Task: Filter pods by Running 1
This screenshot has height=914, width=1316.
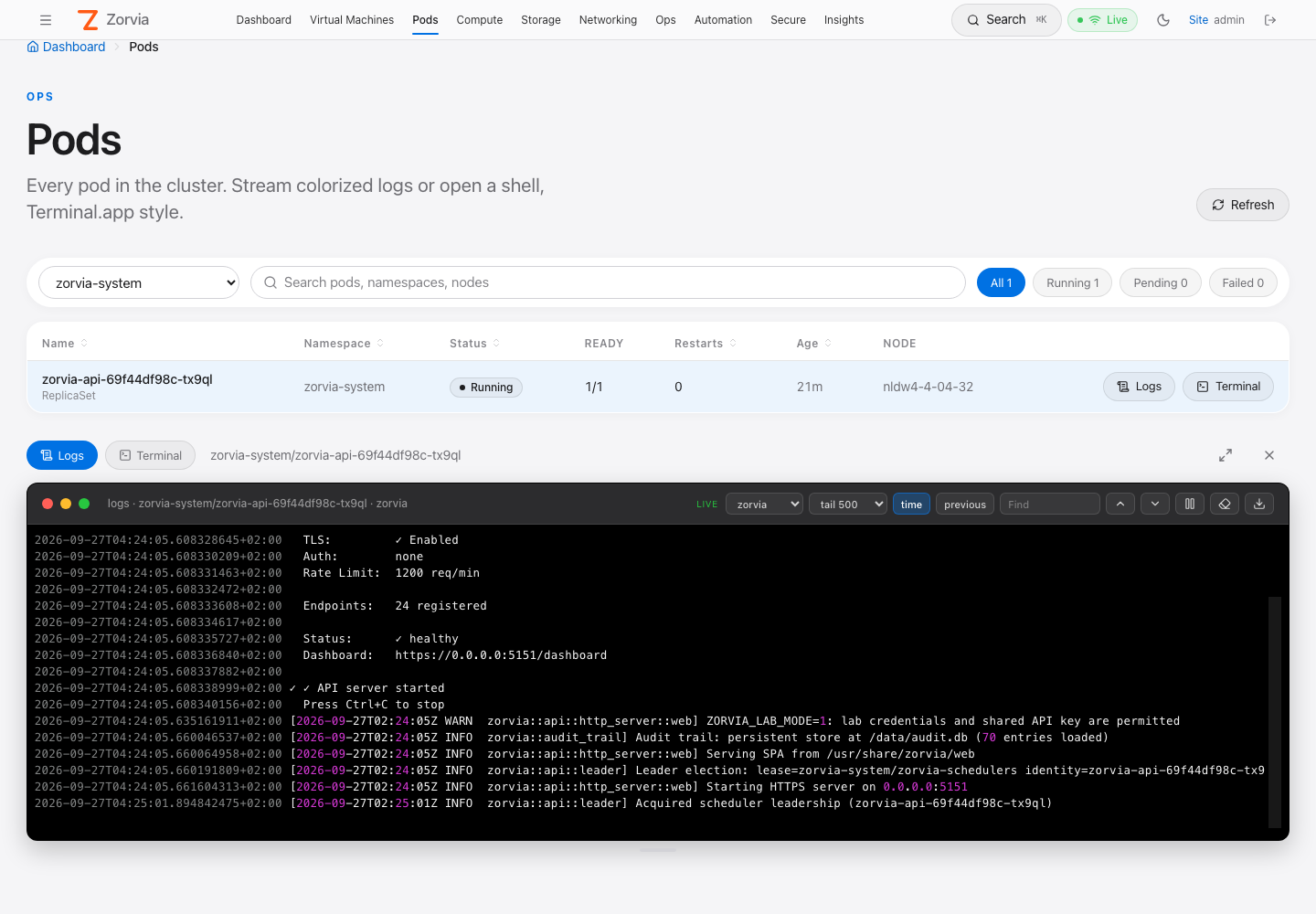Action: click(1073, 282)
